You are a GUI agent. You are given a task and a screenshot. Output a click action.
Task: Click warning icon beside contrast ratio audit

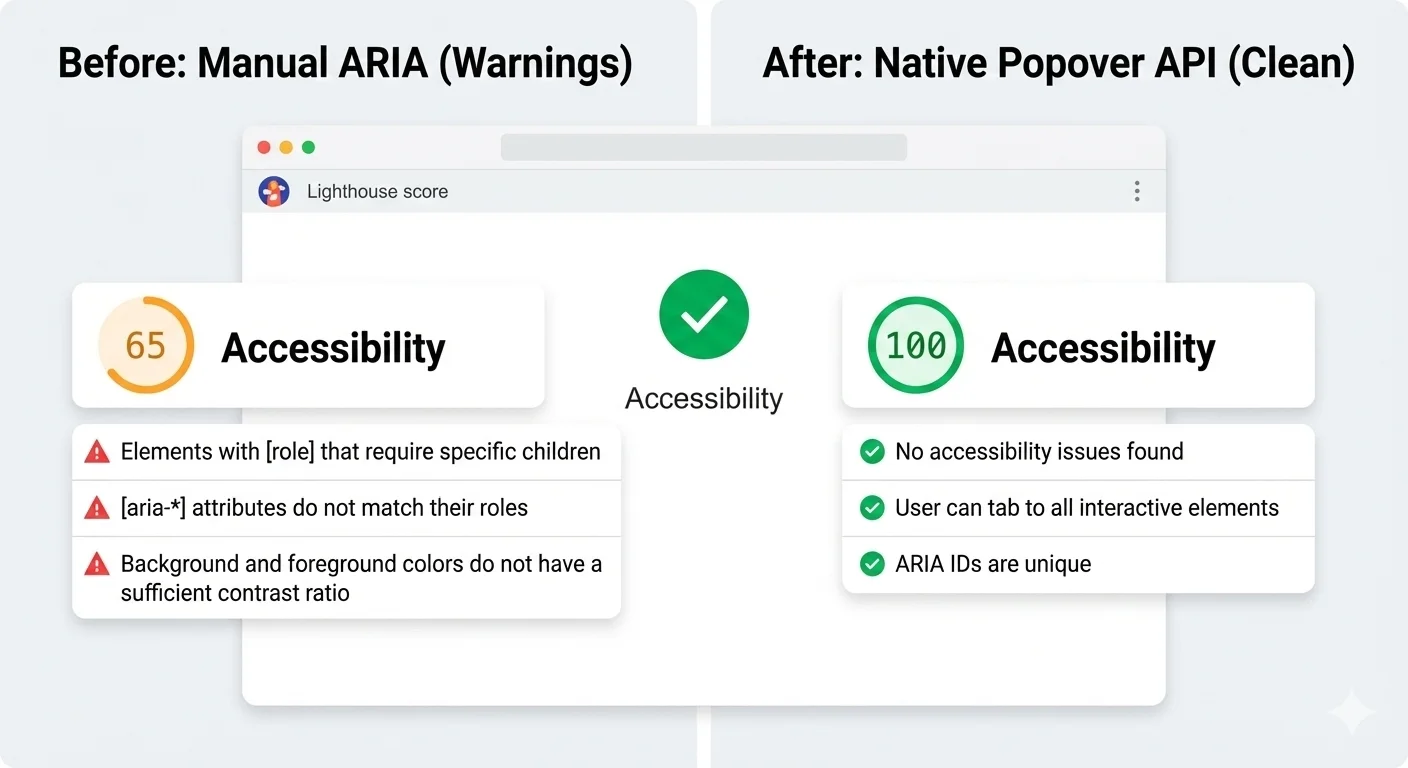[97, 565]
